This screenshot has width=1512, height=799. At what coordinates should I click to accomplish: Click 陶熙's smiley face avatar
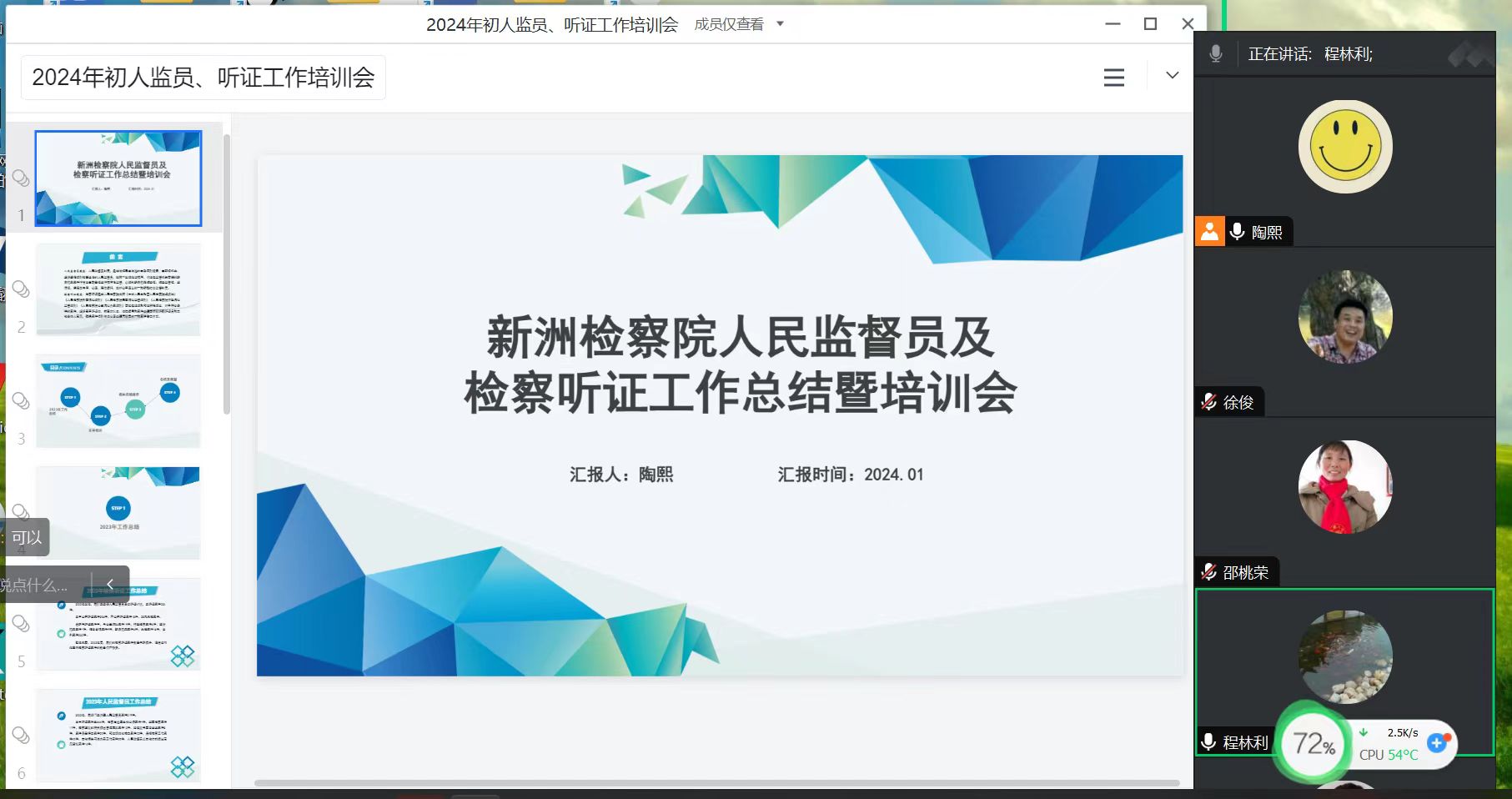(1344, 147)
